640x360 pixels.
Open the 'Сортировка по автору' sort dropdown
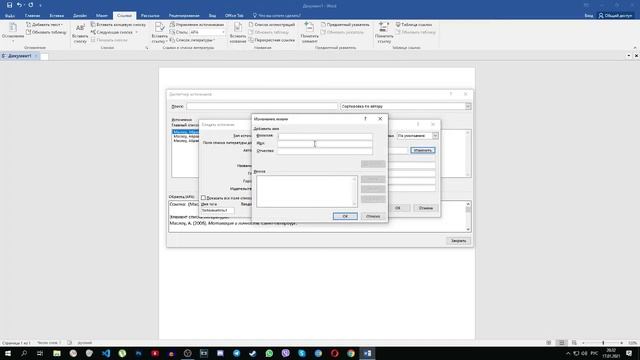[x=468, y=106]
